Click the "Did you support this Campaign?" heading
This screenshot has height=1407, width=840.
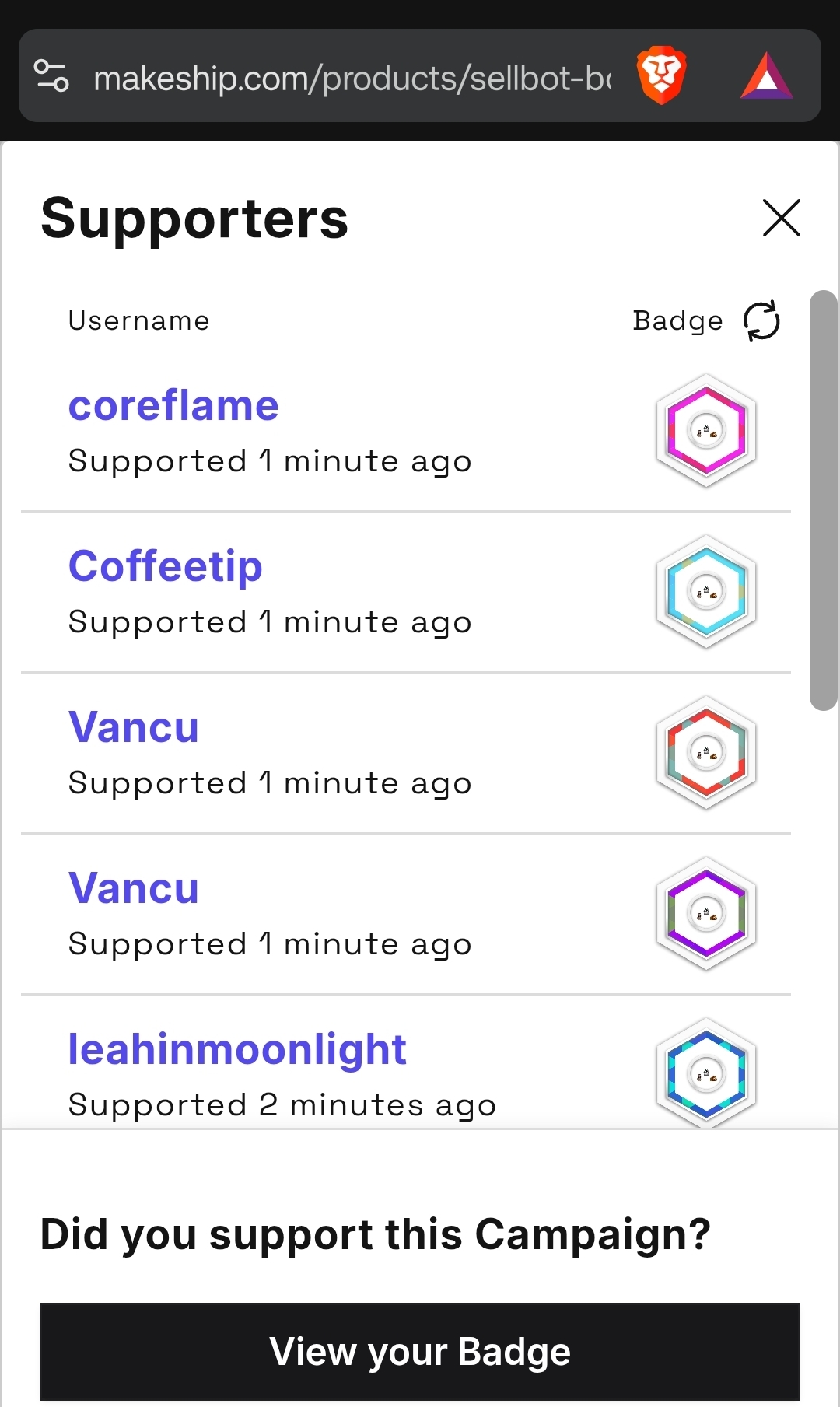point(376,1234)
